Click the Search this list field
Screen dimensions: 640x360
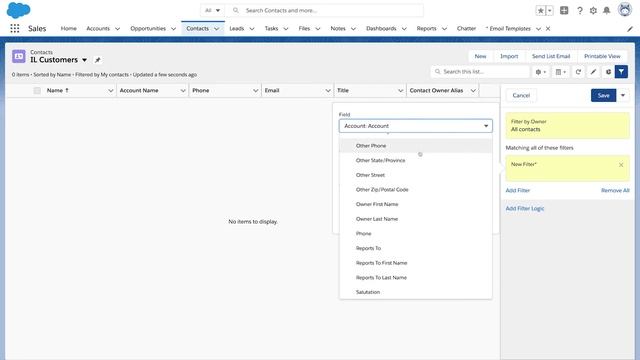click(x=480, y=72)
